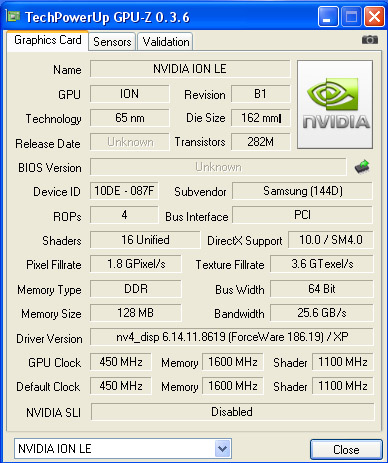Click the Technology field 65 nm
Image resolution: width=388 pixels, height=463 pixels.
pyautogui.click(x=130, y=118)
